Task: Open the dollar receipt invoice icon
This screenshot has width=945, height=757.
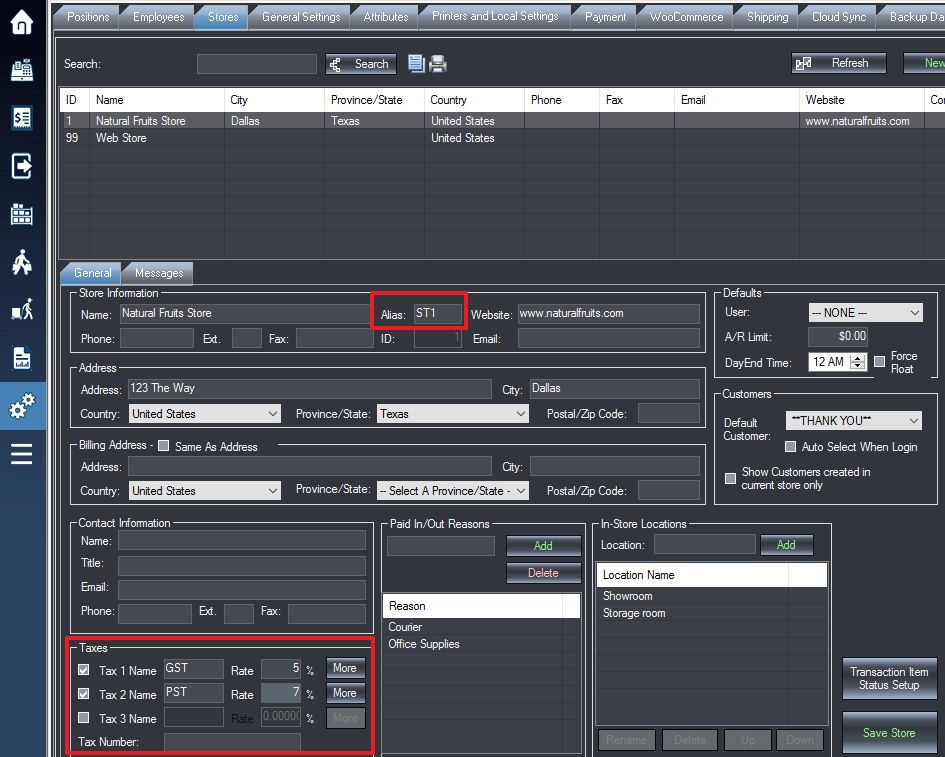Action: click(x=22, y=118)
